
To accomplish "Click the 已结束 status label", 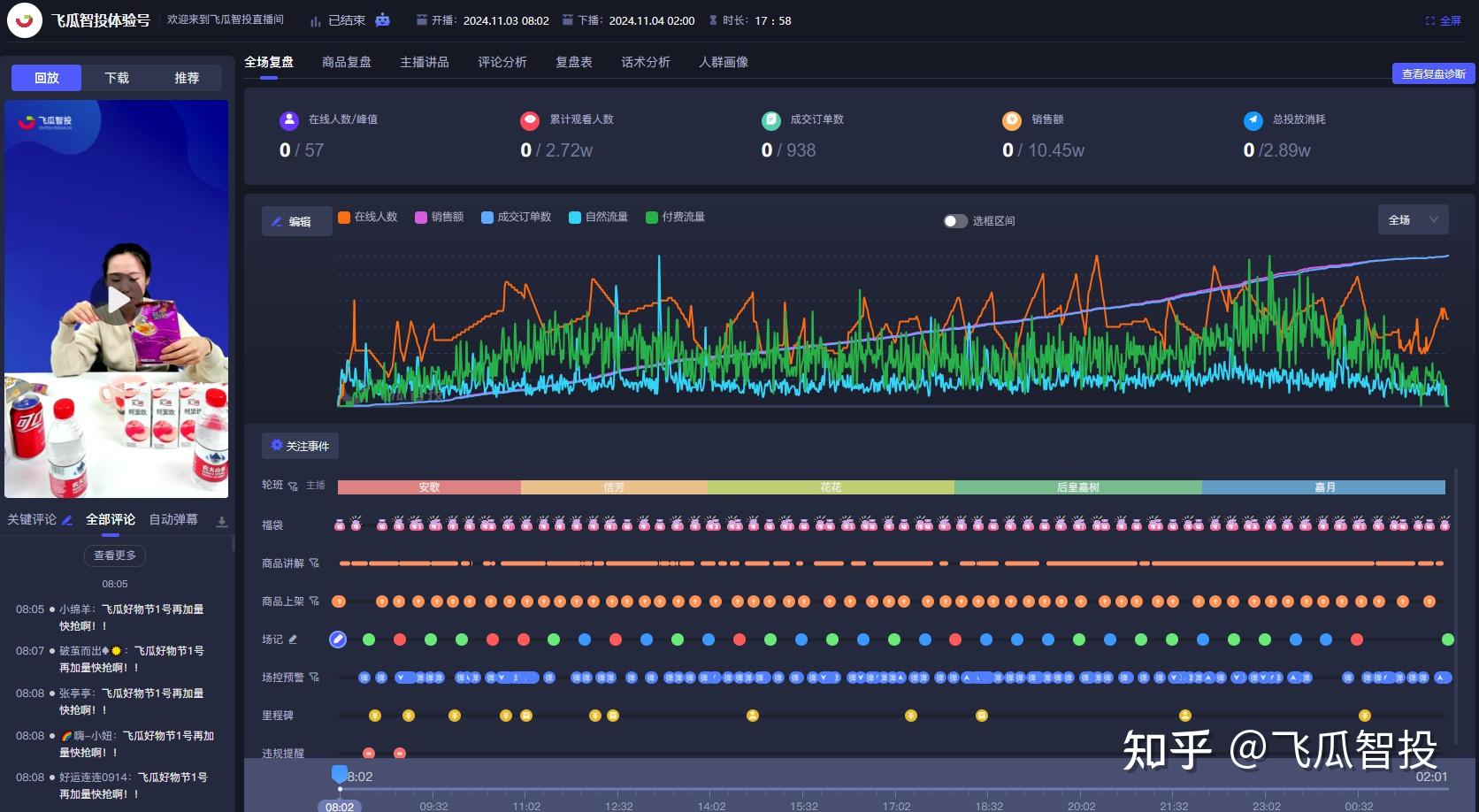I will 347,20.
